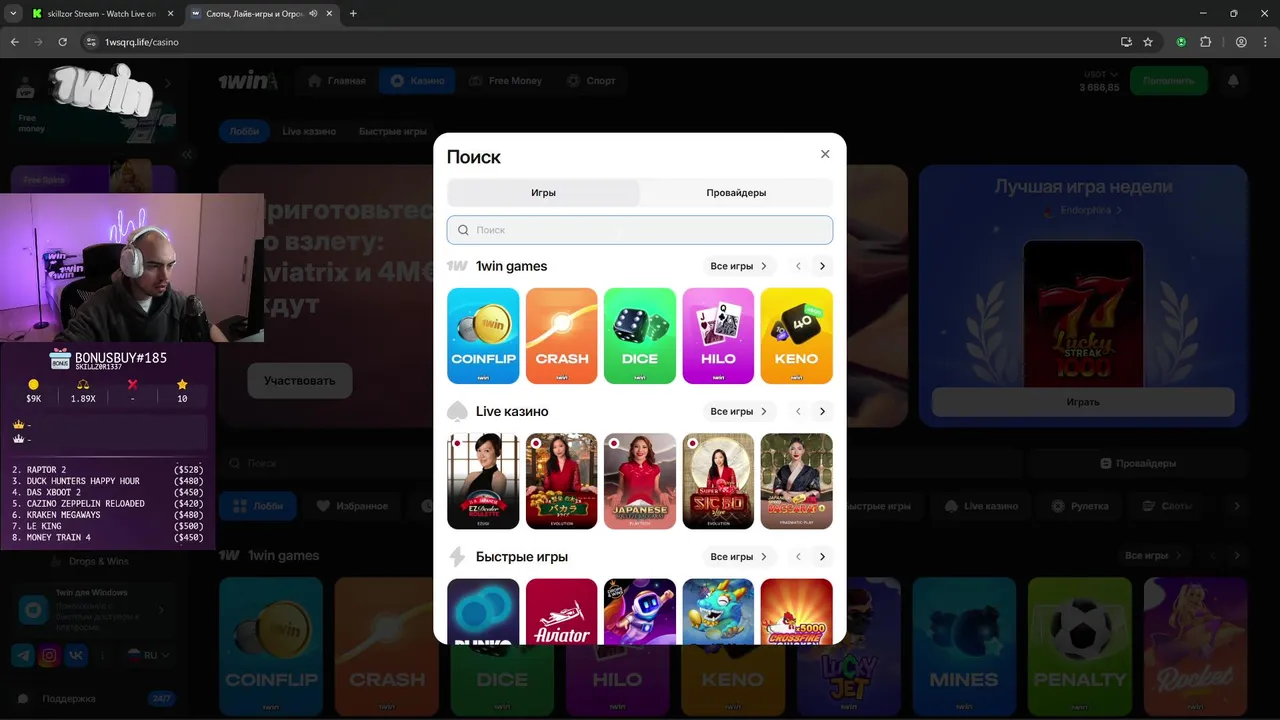Open Провайдеры filter on casino page
Screen dimensions: 1280x720
[1138, 464]
